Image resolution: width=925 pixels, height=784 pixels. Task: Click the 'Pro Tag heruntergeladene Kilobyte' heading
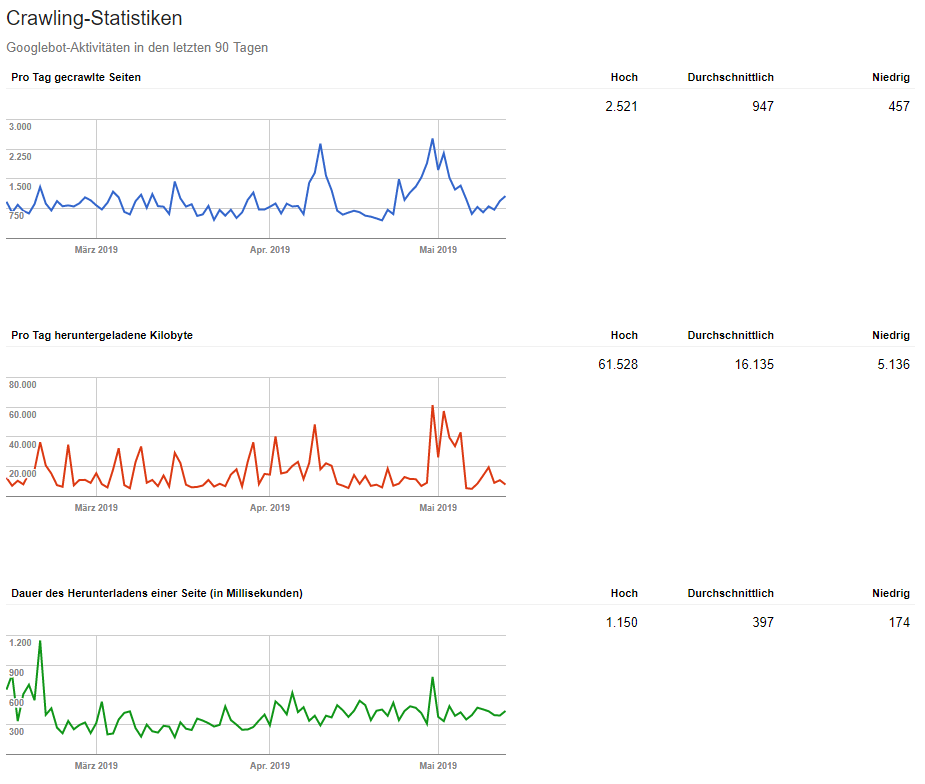(x=102, y=335)
